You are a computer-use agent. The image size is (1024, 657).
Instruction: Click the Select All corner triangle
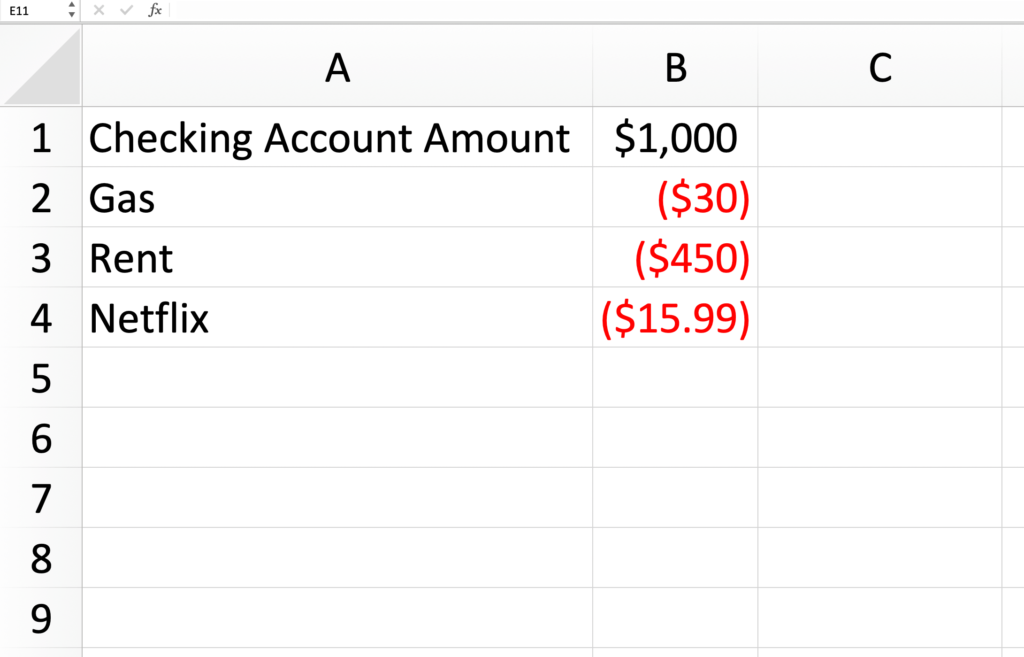(42, 68)
